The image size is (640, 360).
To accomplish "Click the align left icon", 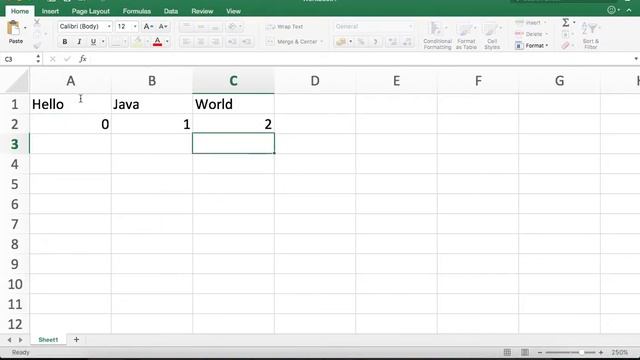I will coord(187,42).
